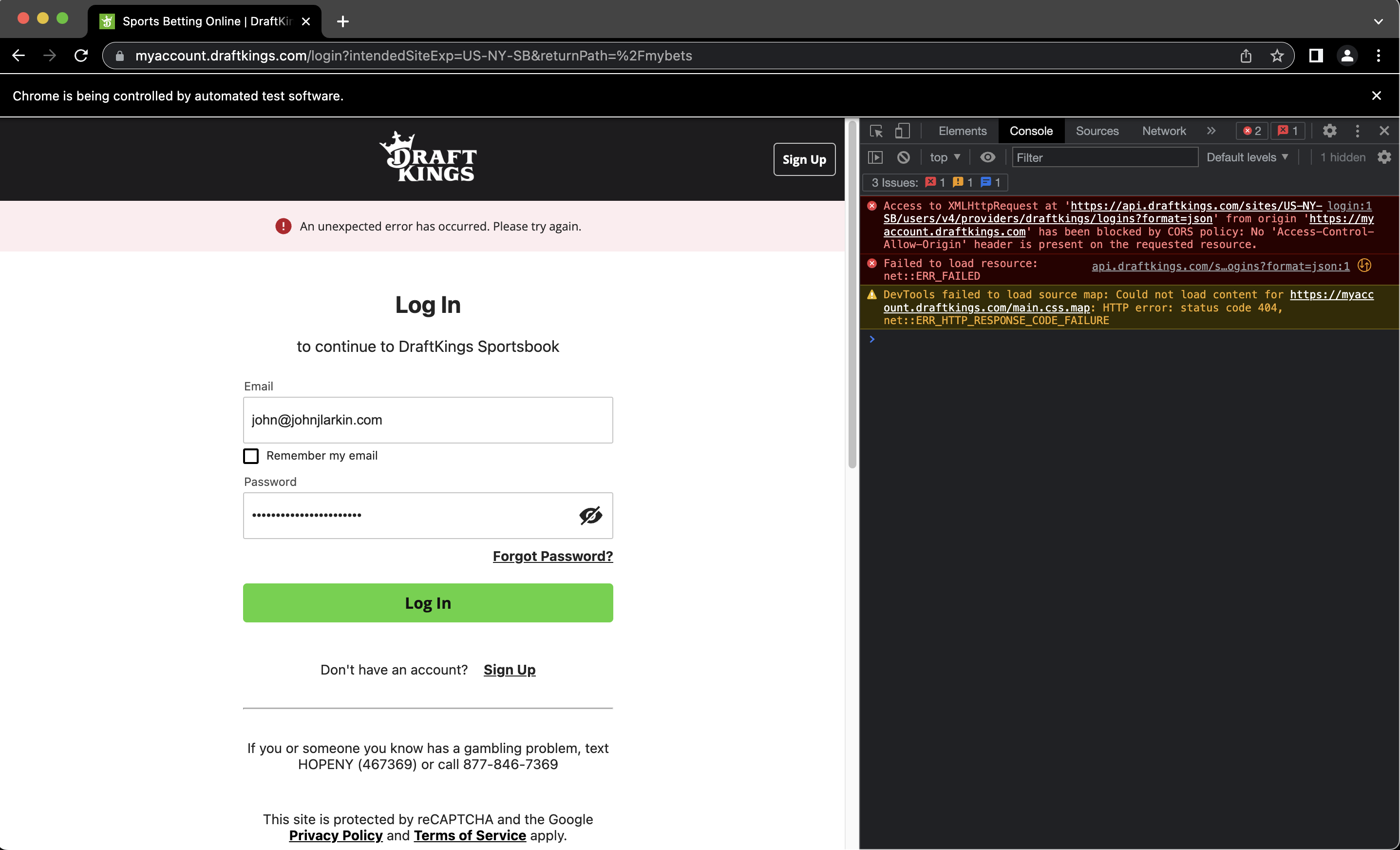The image size is (1400, 850).
Task: Click the Sign Up button in header
Action: (804, 159)
